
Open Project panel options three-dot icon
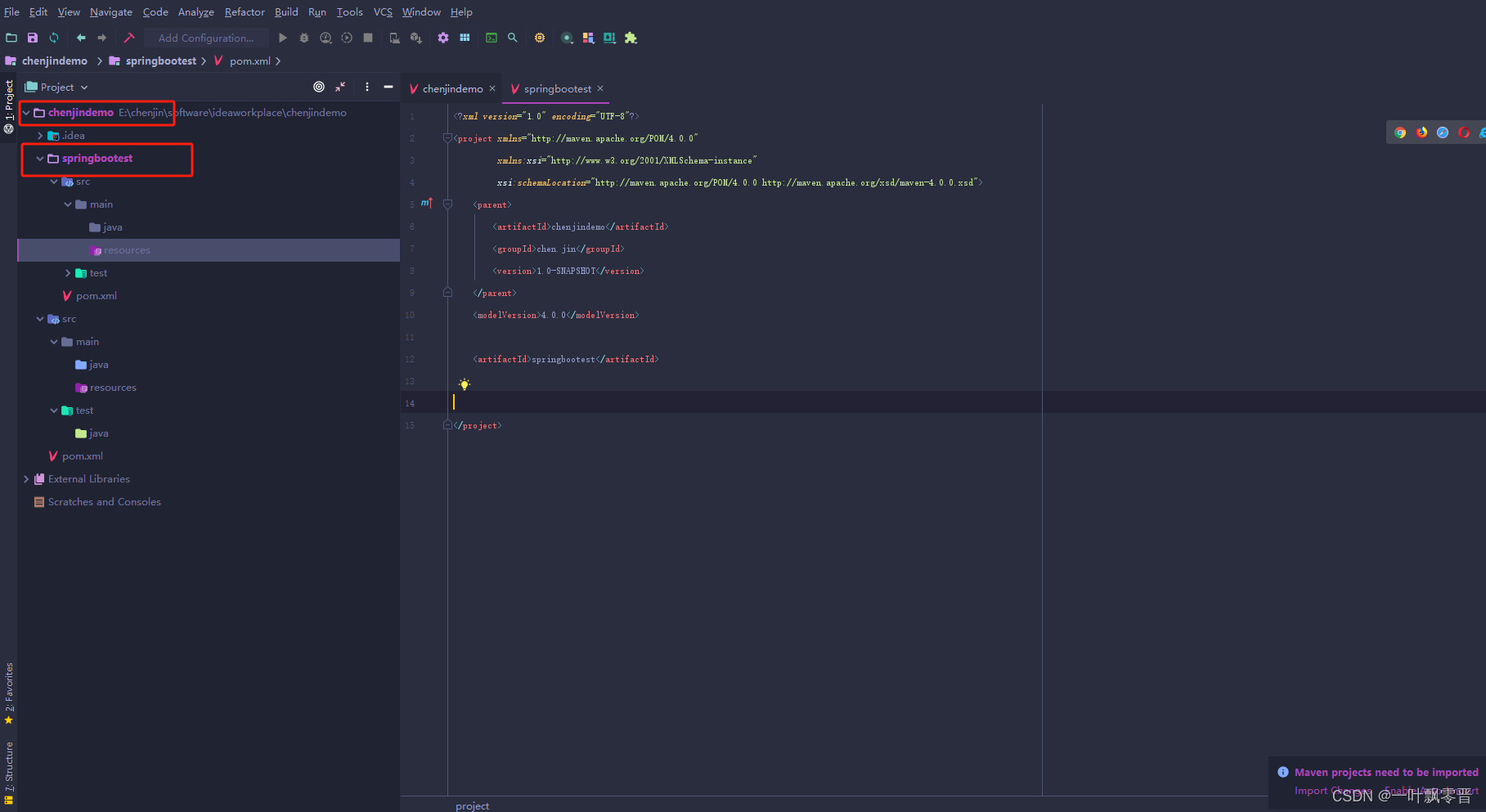[x=367, y=87]
